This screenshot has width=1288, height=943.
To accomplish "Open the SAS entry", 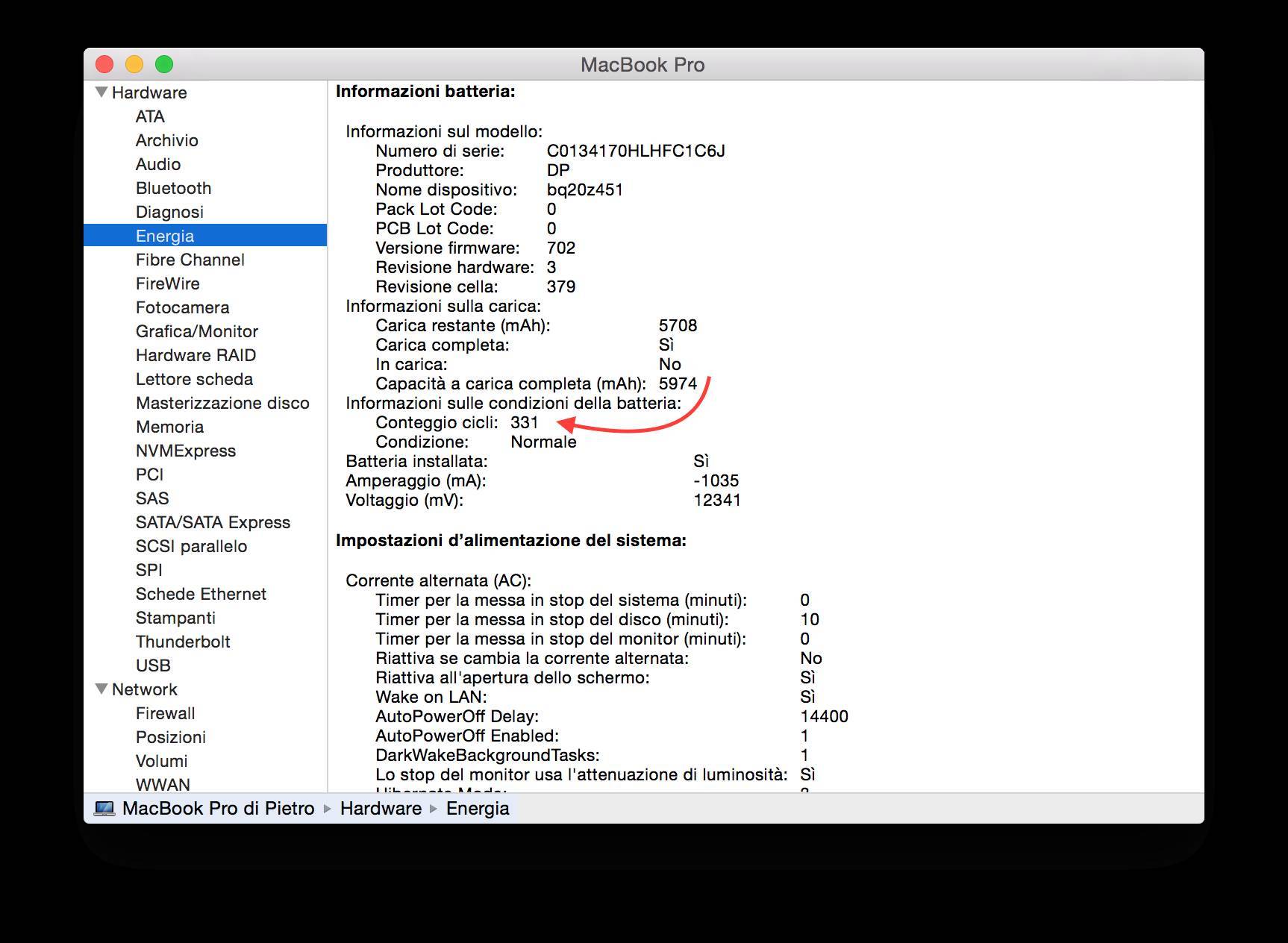I will (152, 498).
